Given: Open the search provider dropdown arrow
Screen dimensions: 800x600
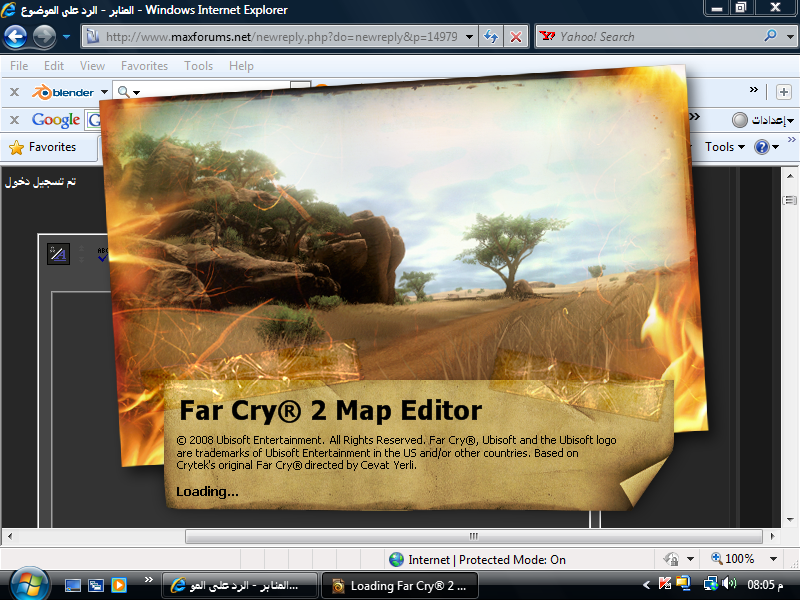Looking at the screenshot, I should pos(790,37).
